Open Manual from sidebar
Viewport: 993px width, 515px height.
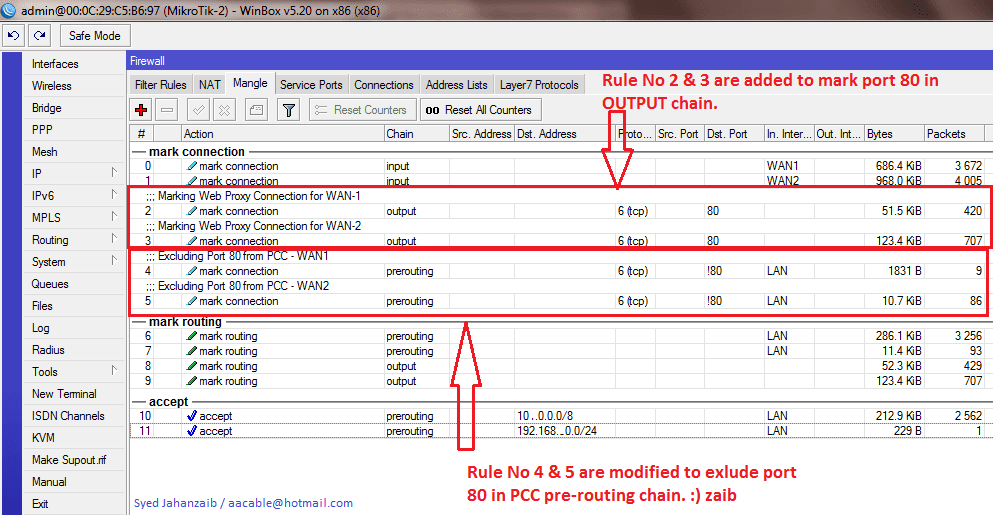(49, 482)
